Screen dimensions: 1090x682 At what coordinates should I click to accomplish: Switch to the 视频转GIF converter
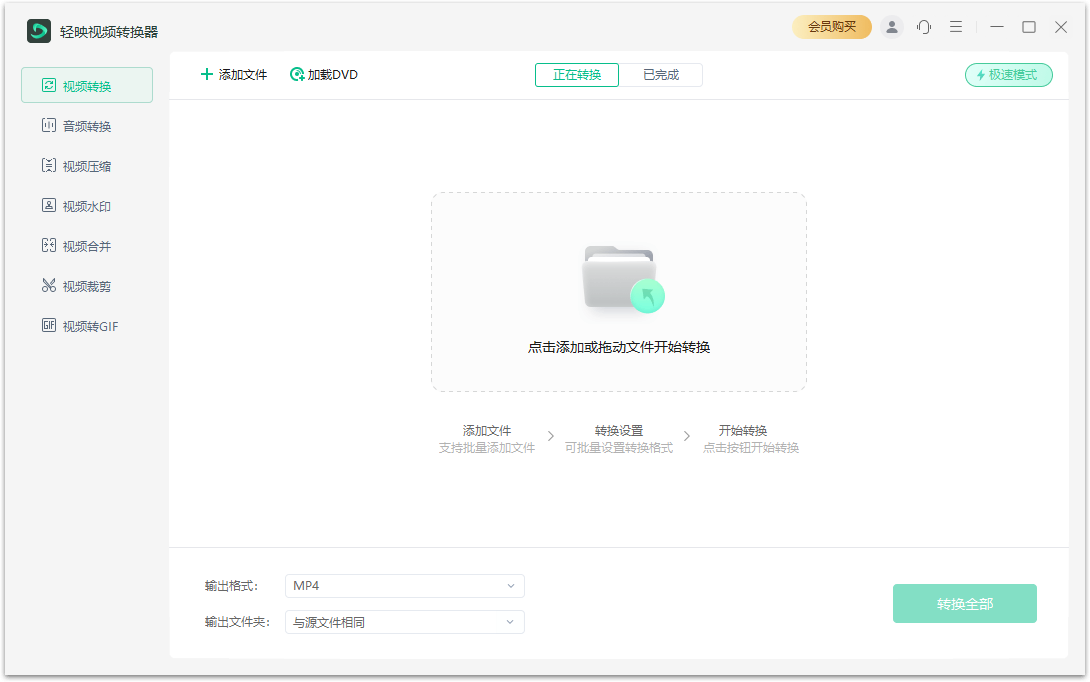(x=88, y=325)
